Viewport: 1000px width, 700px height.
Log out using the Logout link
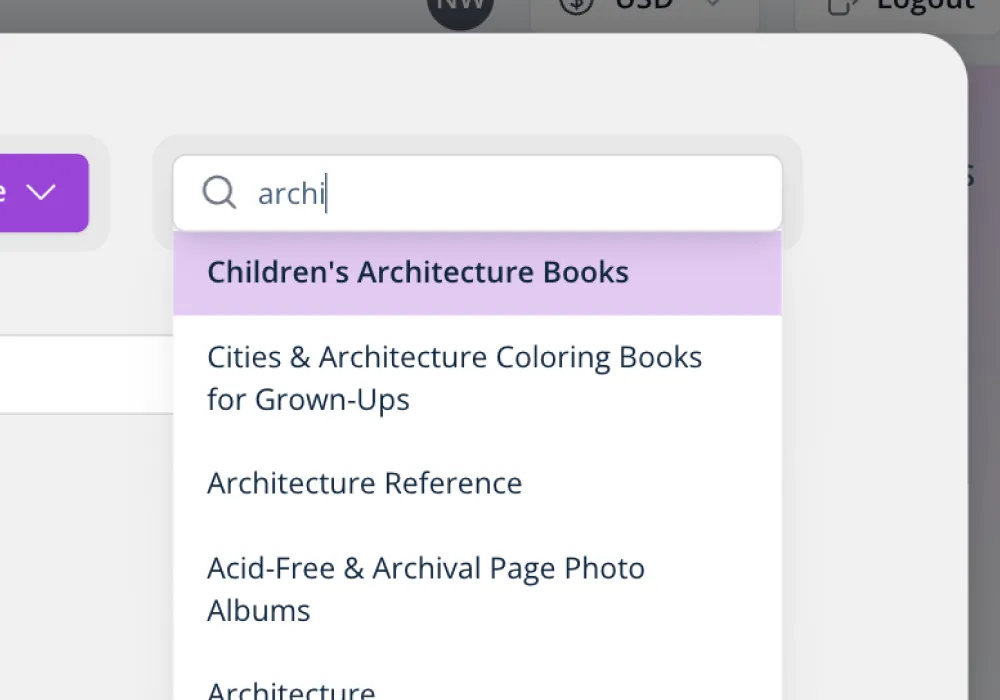[925, 6]
